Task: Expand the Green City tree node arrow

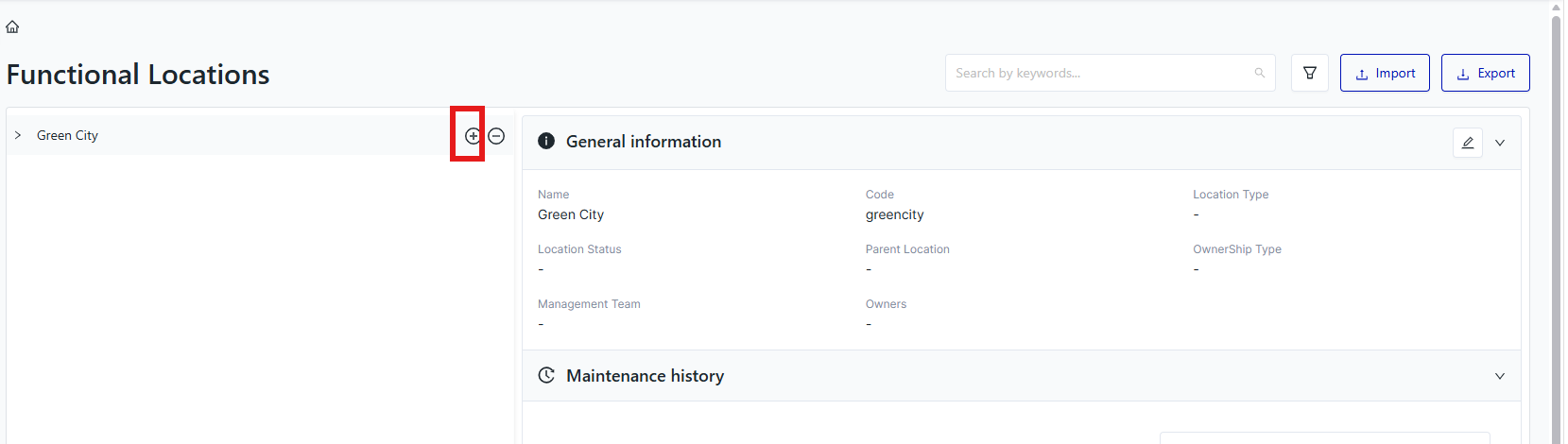Action: point(18,135)
